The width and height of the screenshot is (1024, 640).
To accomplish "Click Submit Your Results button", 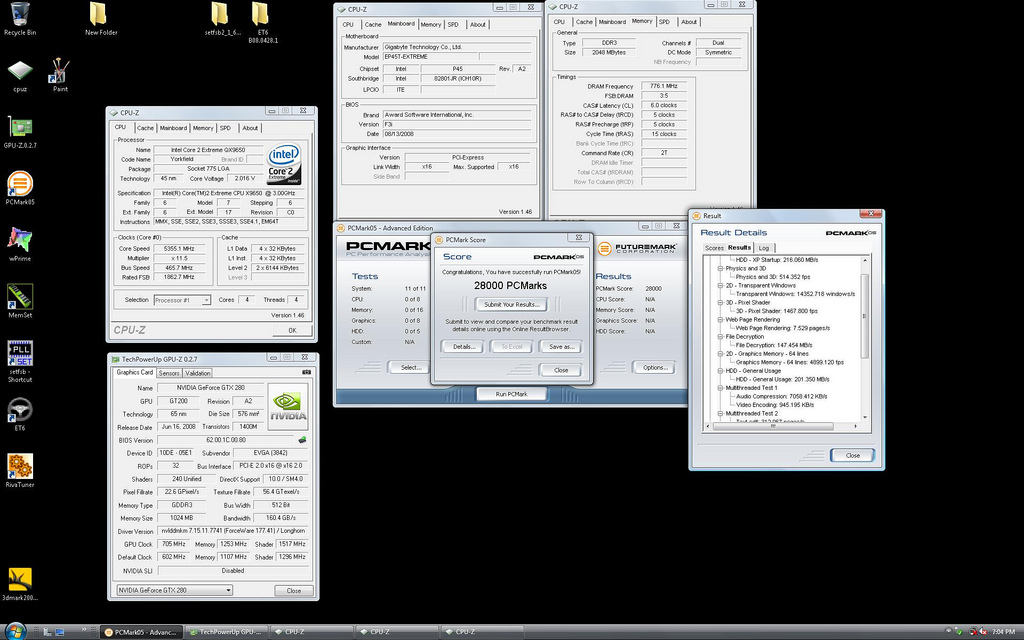I will click(511, 304).
